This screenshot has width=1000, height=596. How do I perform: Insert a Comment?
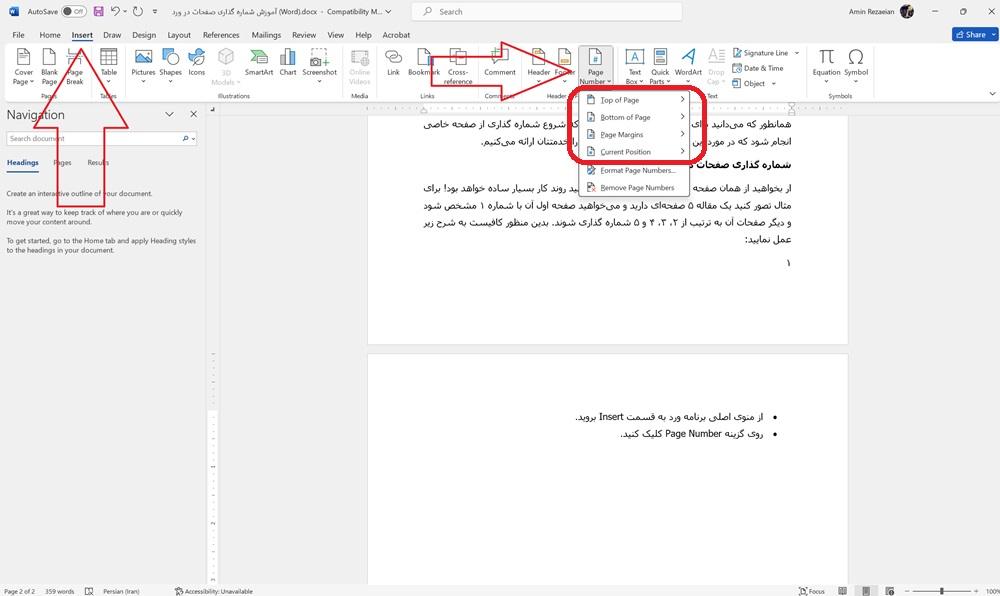click(x=499, y=62)
